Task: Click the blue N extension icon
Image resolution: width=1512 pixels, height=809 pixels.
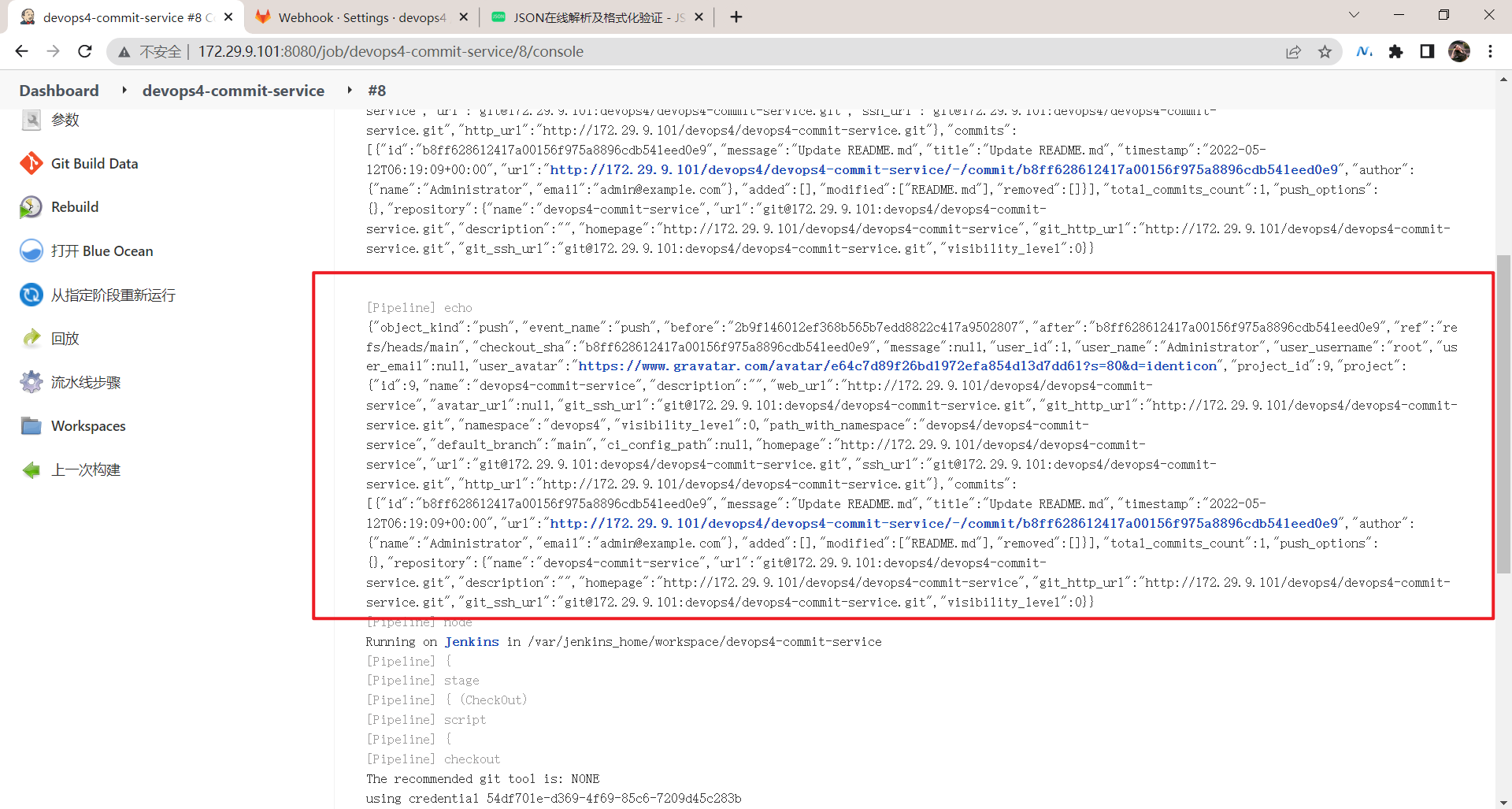Action: point(1364,51)
